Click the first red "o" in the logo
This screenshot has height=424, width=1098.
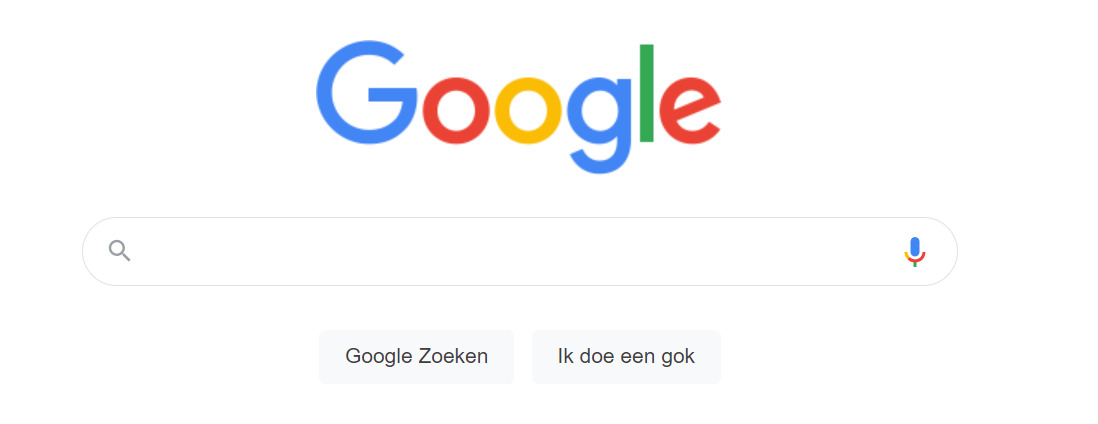(456, 111)
